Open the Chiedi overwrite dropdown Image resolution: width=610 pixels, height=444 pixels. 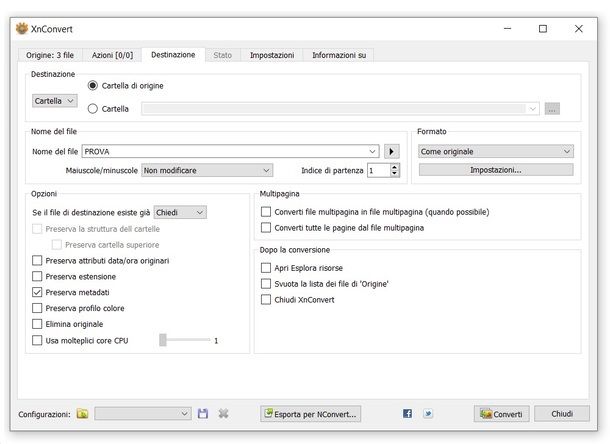(180, 212)
